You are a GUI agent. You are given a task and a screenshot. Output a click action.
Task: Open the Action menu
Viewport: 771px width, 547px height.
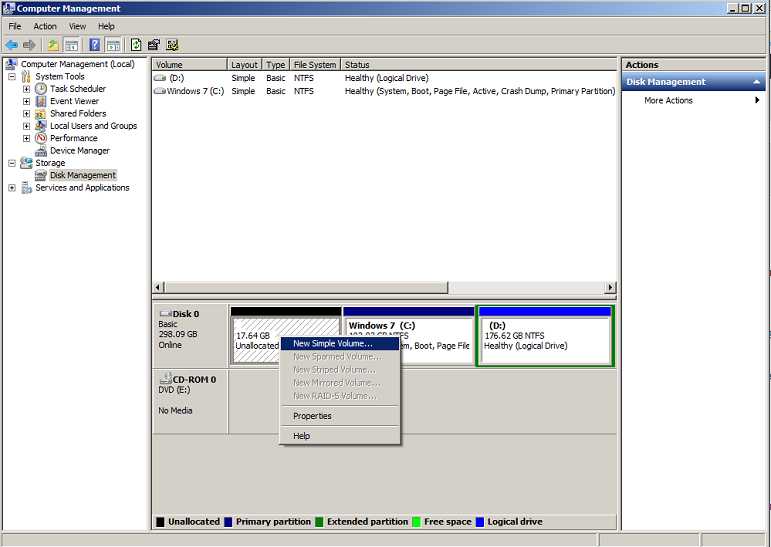coord(45,26)
